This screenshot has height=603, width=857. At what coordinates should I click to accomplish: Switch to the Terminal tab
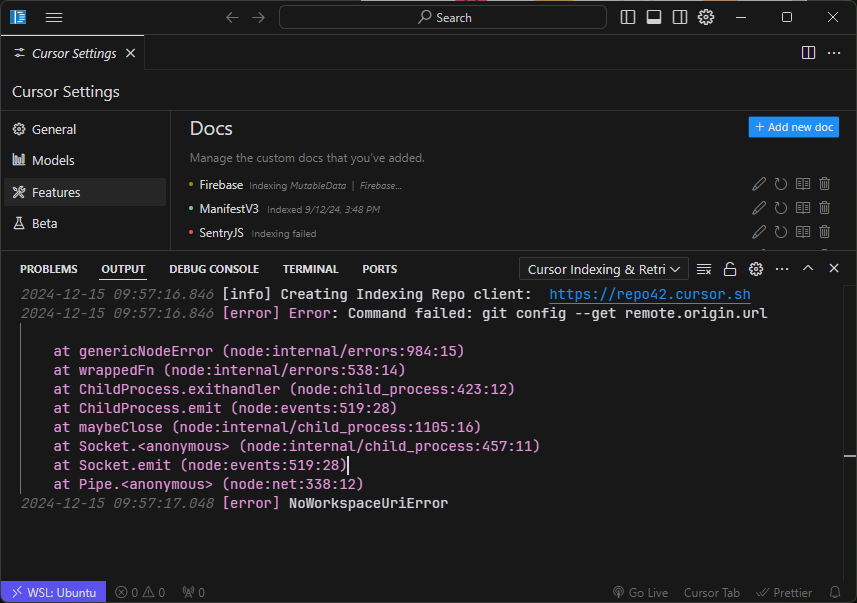310,269
